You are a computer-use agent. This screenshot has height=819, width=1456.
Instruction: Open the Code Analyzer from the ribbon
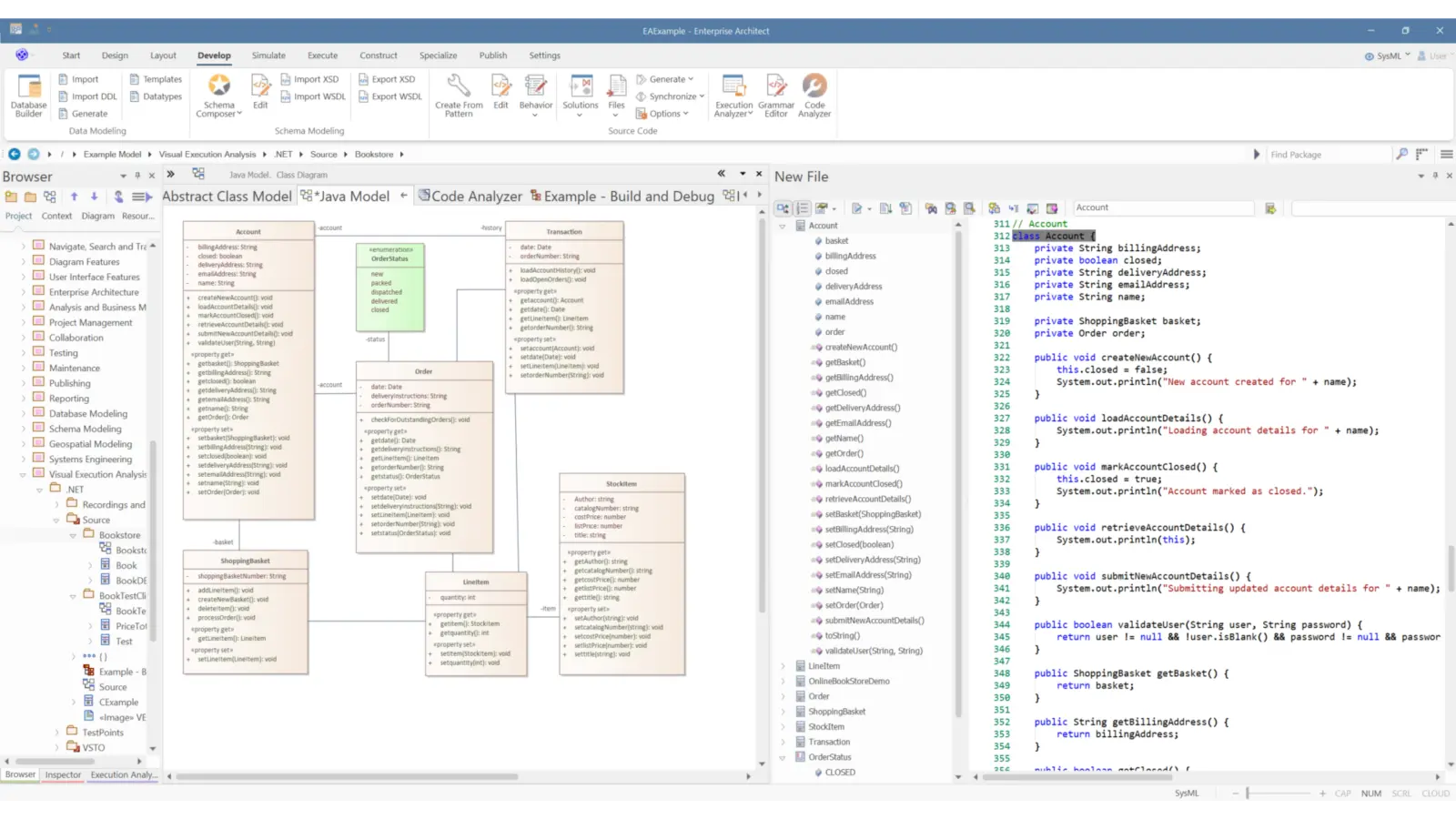point(814,96)
